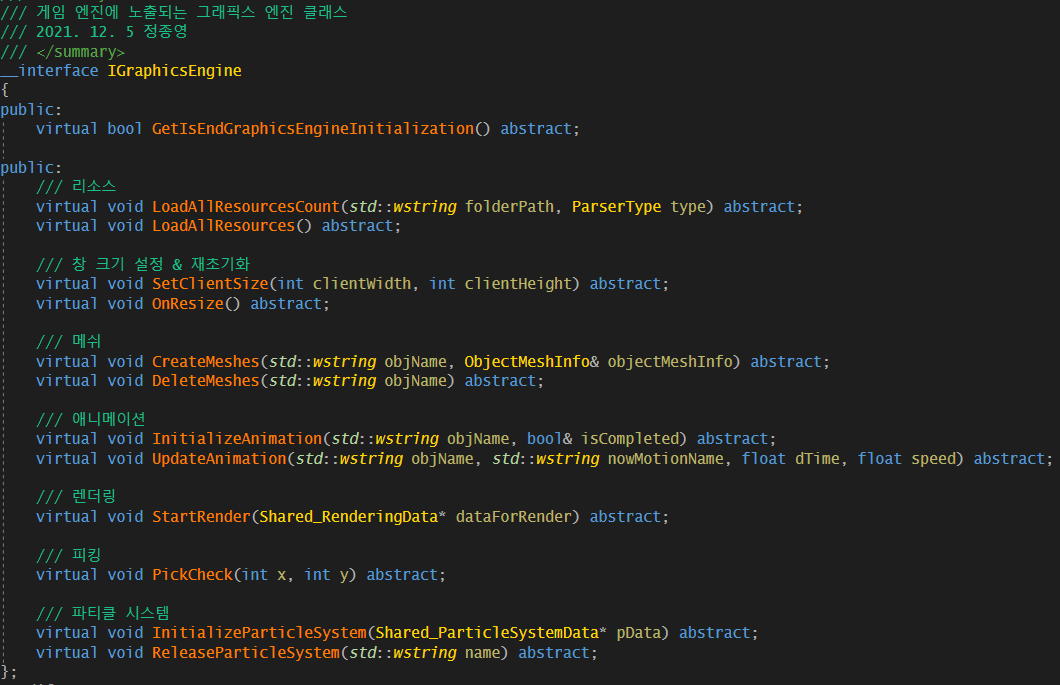Click the dTime parameter
Viewport: 1060px width, 685px height.
point(817,458)
